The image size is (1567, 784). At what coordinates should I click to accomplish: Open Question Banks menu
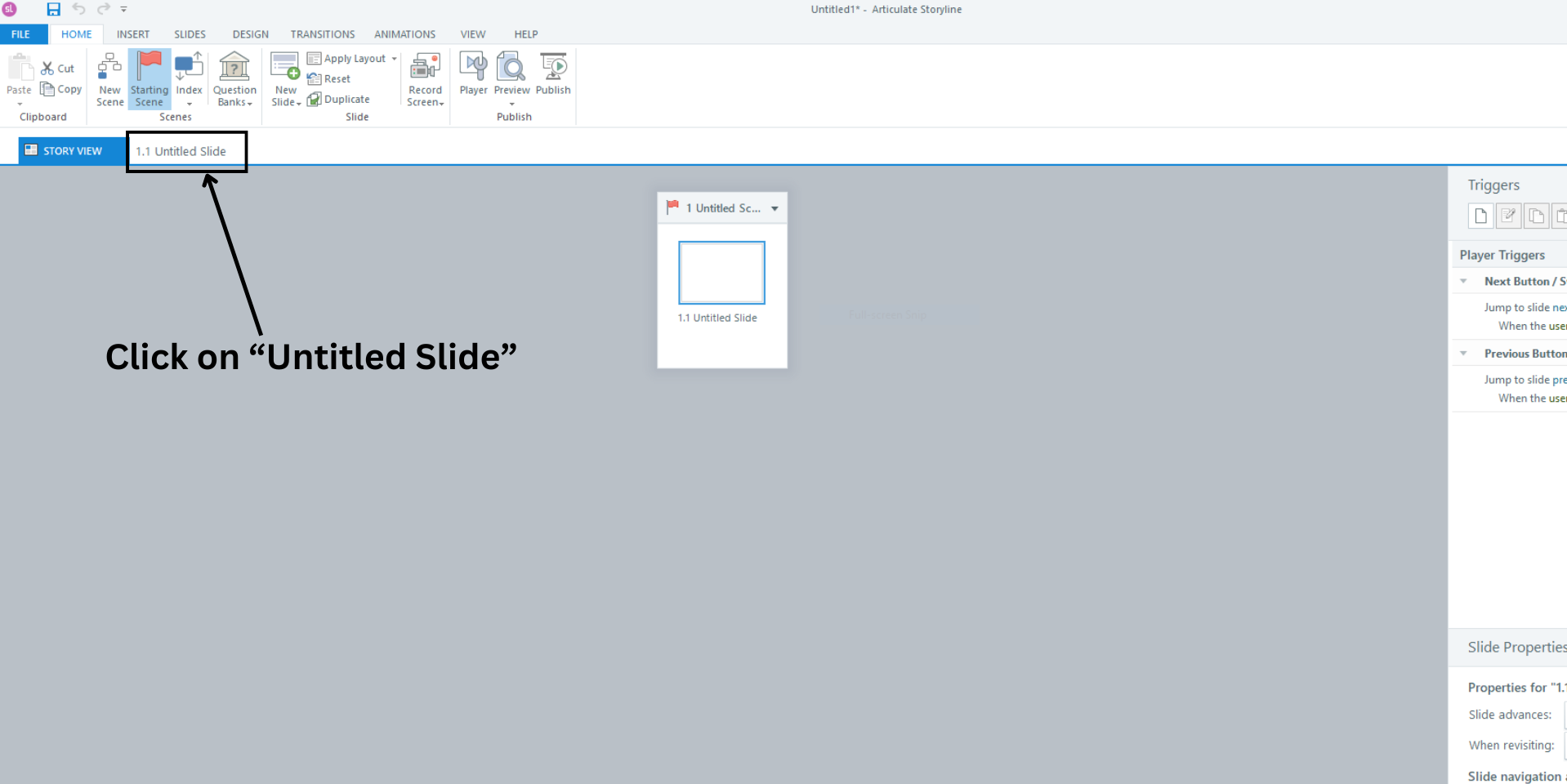click(x=234, y=79)
